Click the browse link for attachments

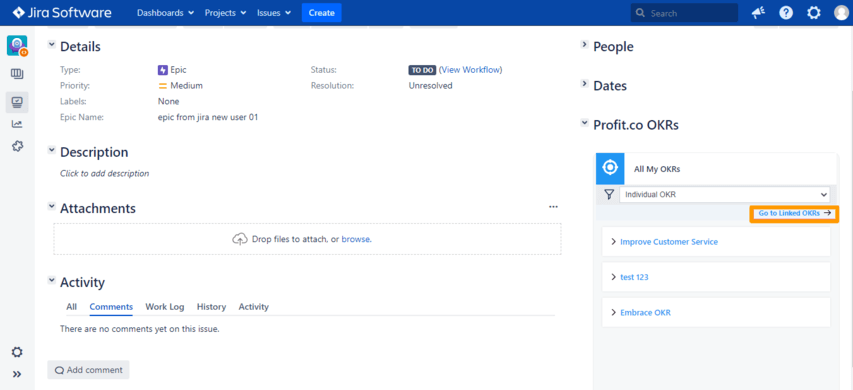pyautogui.click(x=356, y=239)
